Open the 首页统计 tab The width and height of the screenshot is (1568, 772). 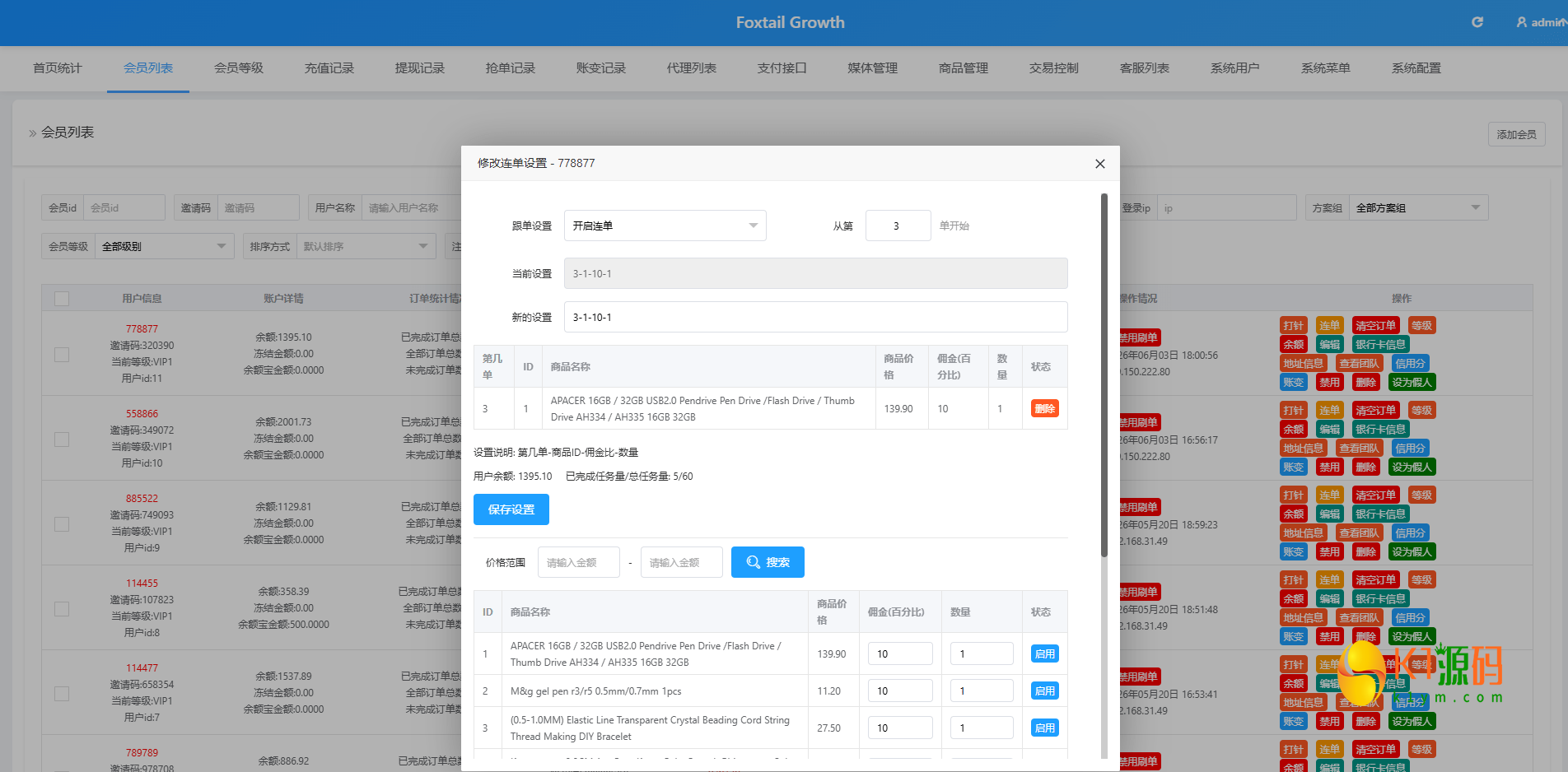[58, 68]
